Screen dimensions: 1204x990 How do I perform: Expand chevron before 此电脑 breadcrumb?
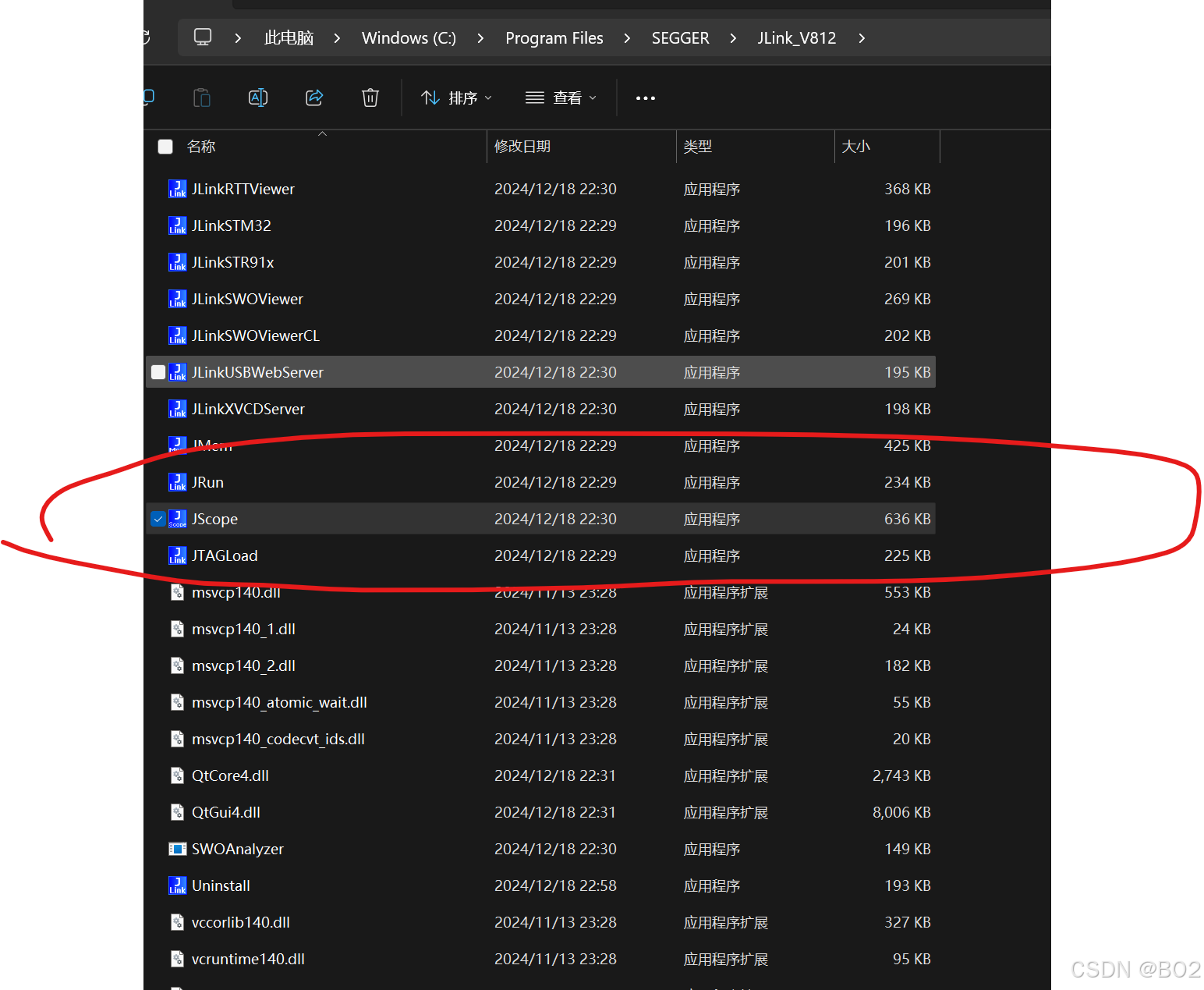tap(238, 38)
